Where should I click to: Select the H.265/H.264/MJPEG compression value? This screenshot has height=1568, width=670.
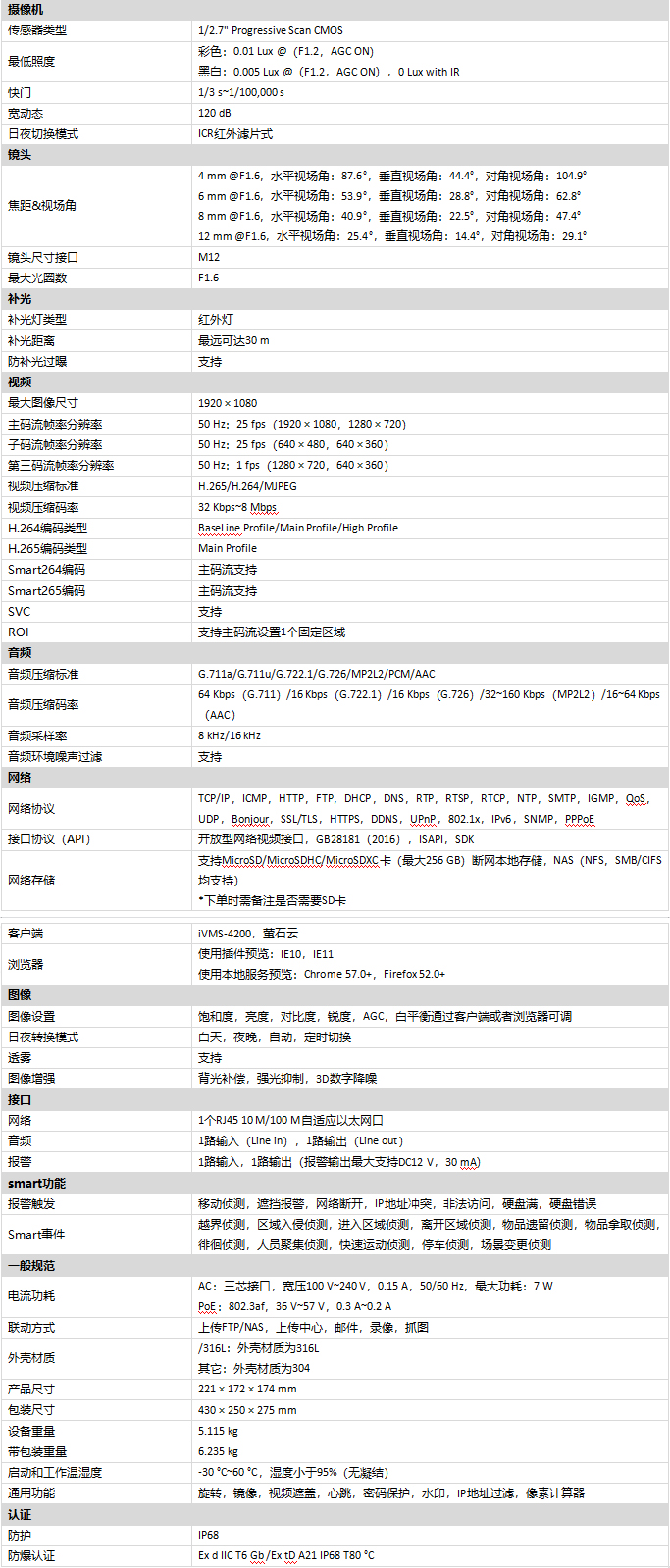point(247,486)
